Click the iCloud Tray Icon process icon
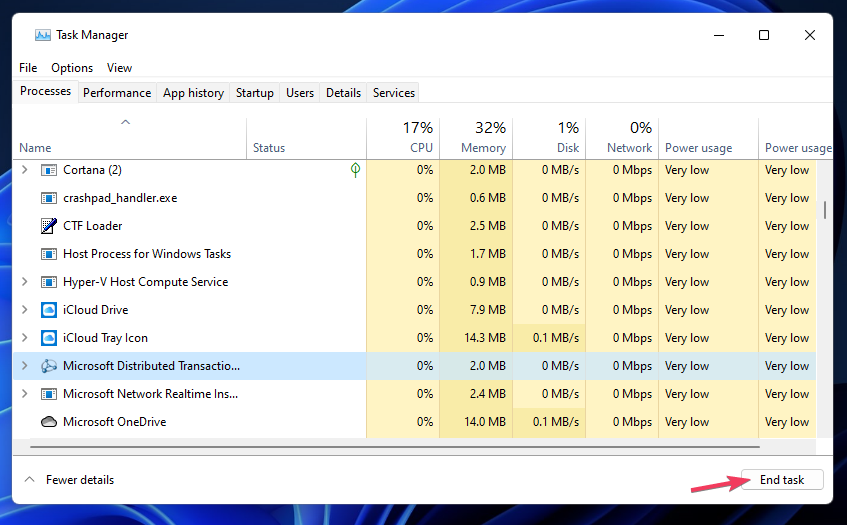The width and height of the screenshot is (847, 525). [49, 338]
